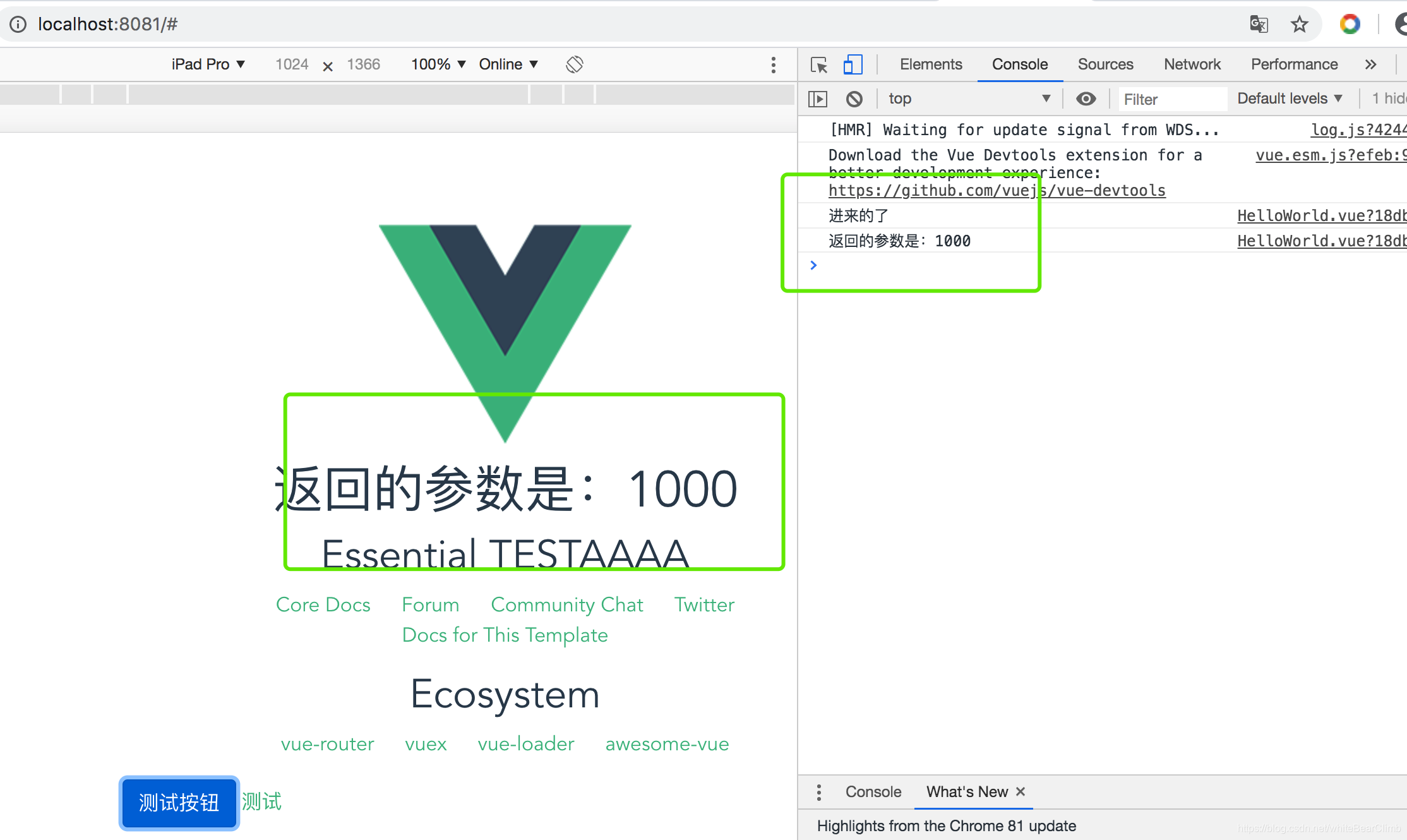This screenshot has height=840, width=1407.
Task: Click the console Filter input field
Action: [x=1173, y=99]
